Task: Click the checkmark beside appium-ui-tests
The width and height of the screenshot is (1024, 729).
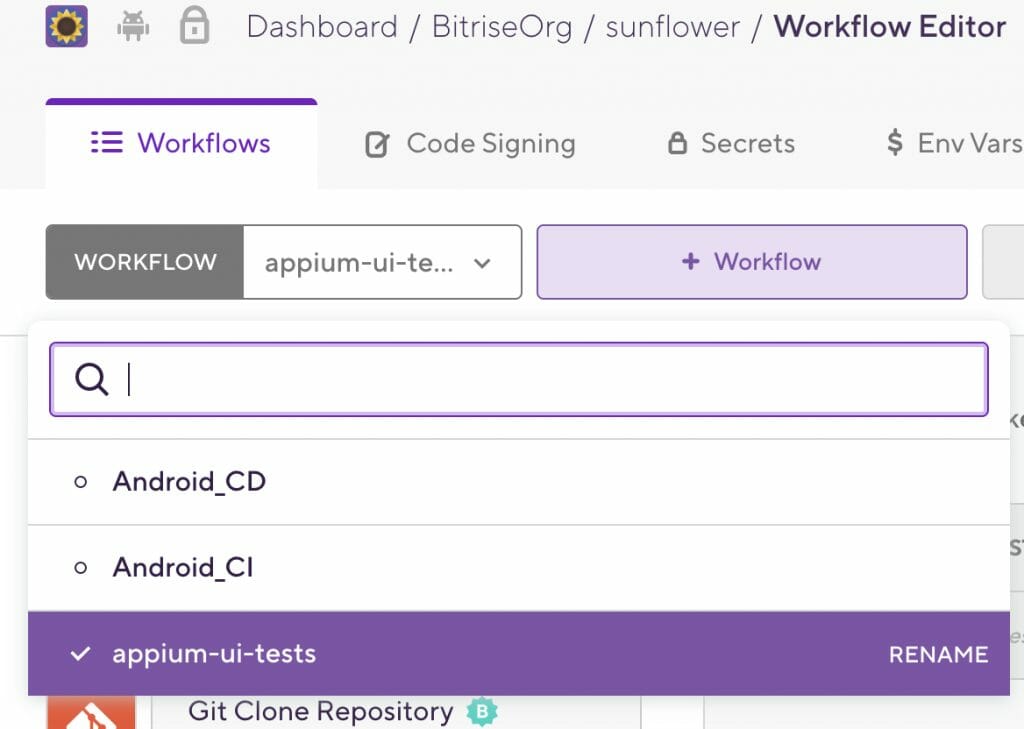Action: [x=80, y=654]
